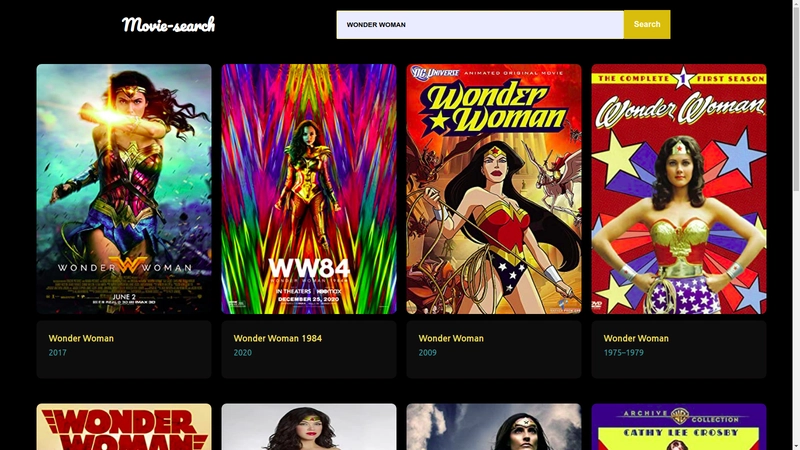Open the Cathy Lee Crosby Archive Collection poster
800x450 pixels.
[679, 427]
